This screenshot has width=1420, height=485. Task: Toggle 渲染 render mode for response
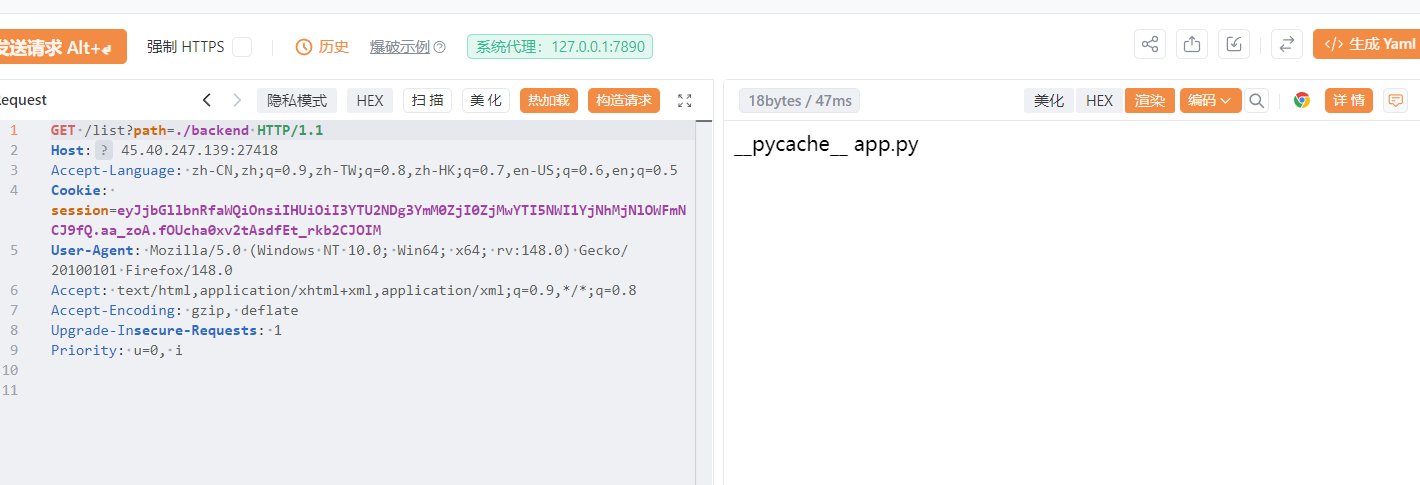[x=1150, y=100]
